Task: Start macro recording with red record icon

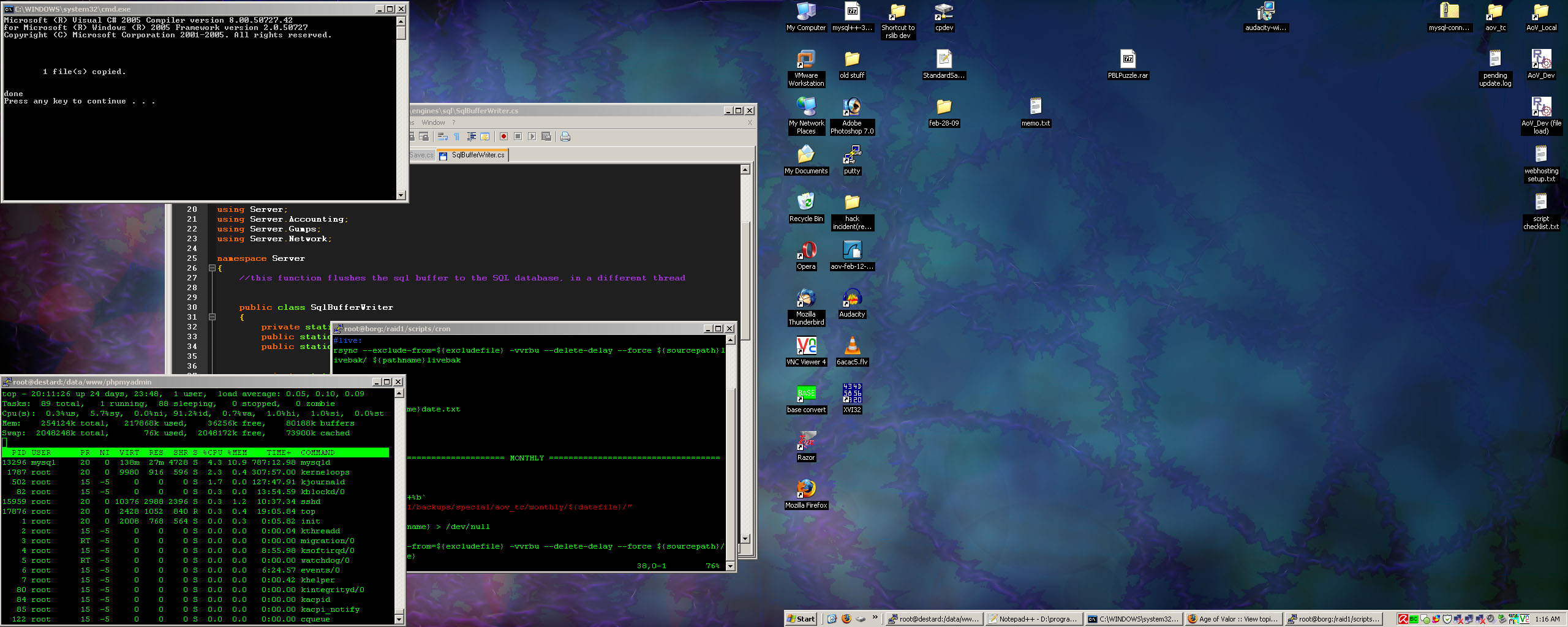Action: 503,137
